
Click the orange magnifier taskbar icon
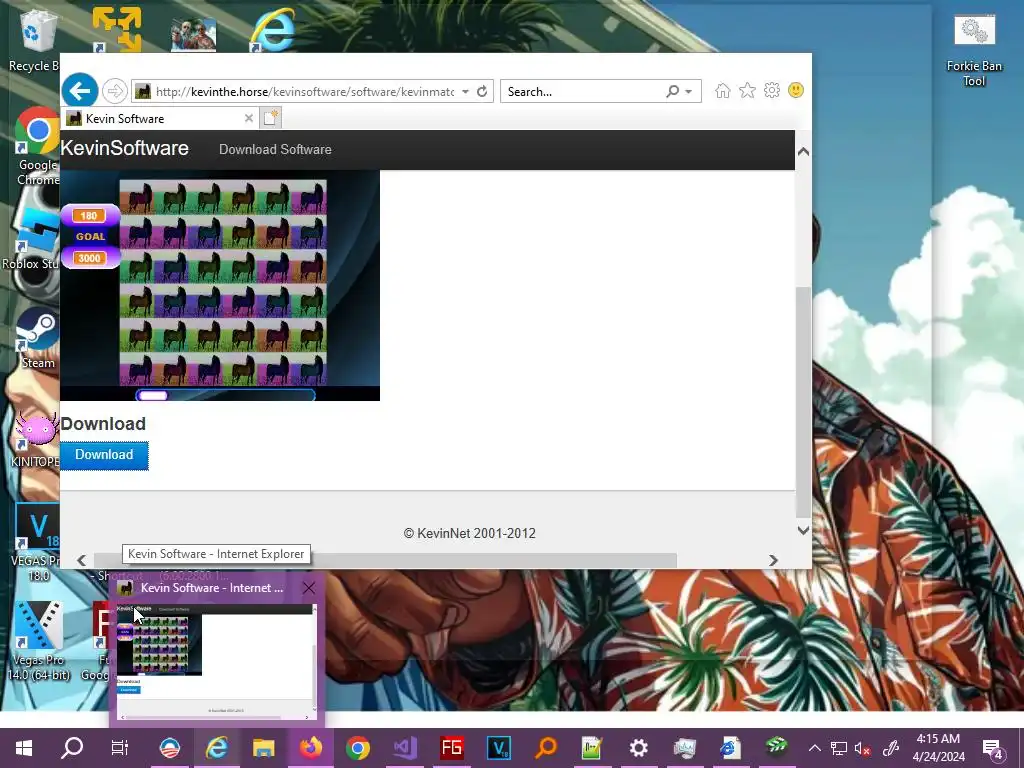546,748
